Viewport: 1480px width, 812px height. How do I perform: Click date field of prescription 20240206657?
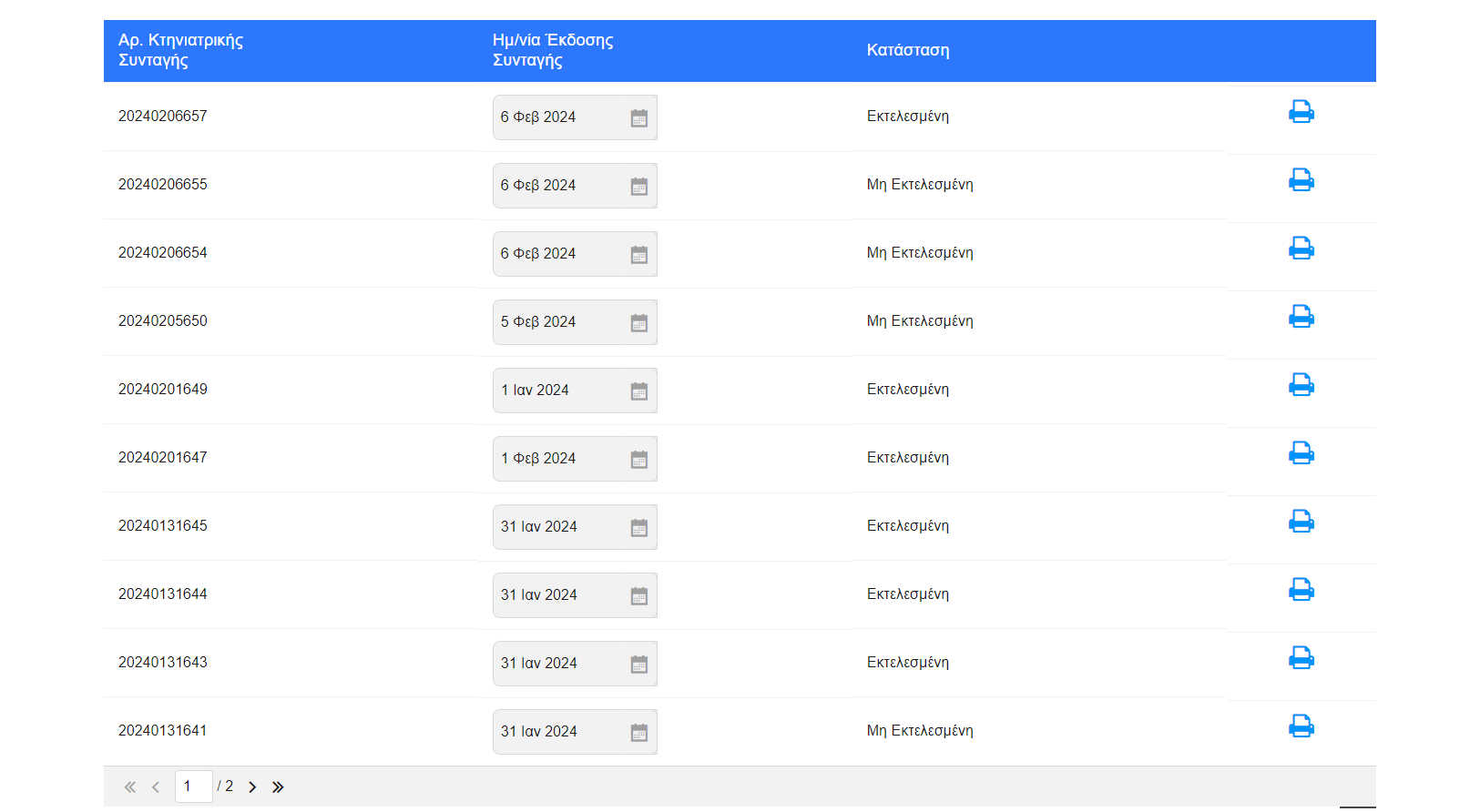575,117
